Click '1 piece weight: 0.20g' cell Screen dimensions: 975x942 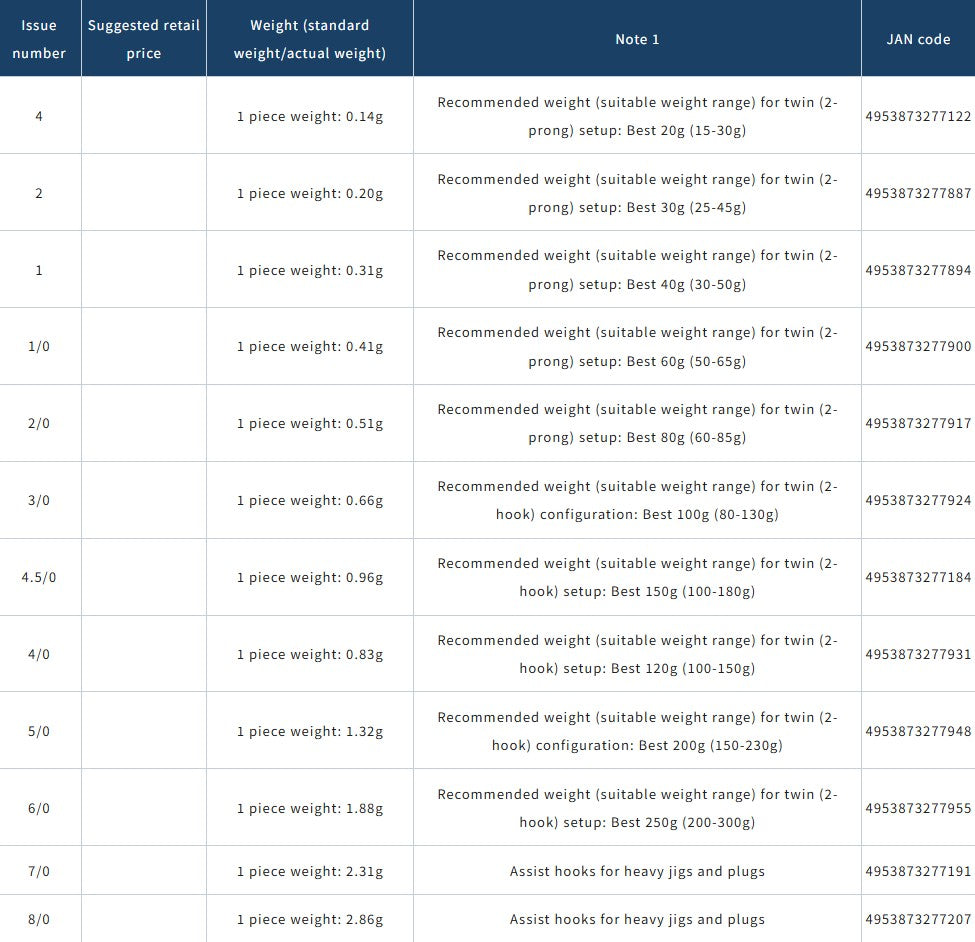[310, 194]
